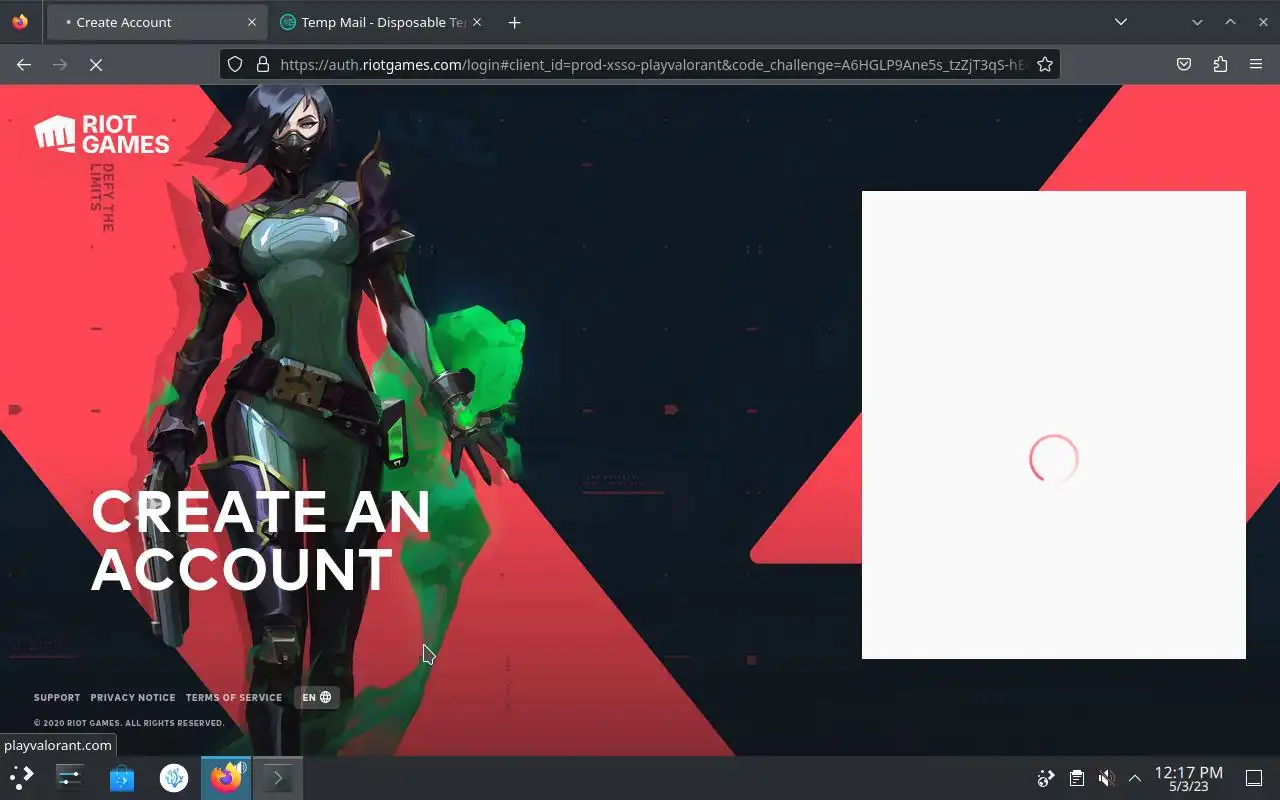Open the PRIVACY NOTICE link
Screen dimensions: 1280x800
pyautogui.click(x=133, y=698)
